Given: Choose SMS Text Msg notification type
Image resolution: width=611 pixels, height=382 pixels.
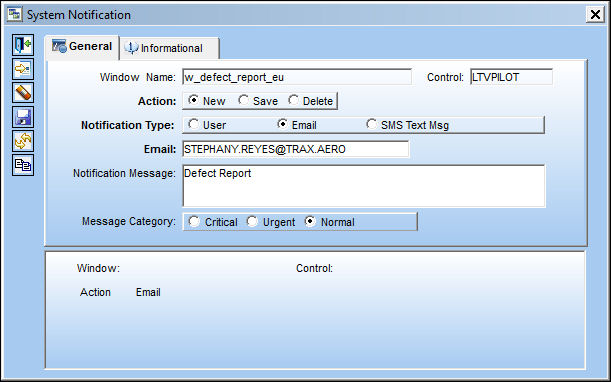Looking at the screenshot, I should point(371,124).
